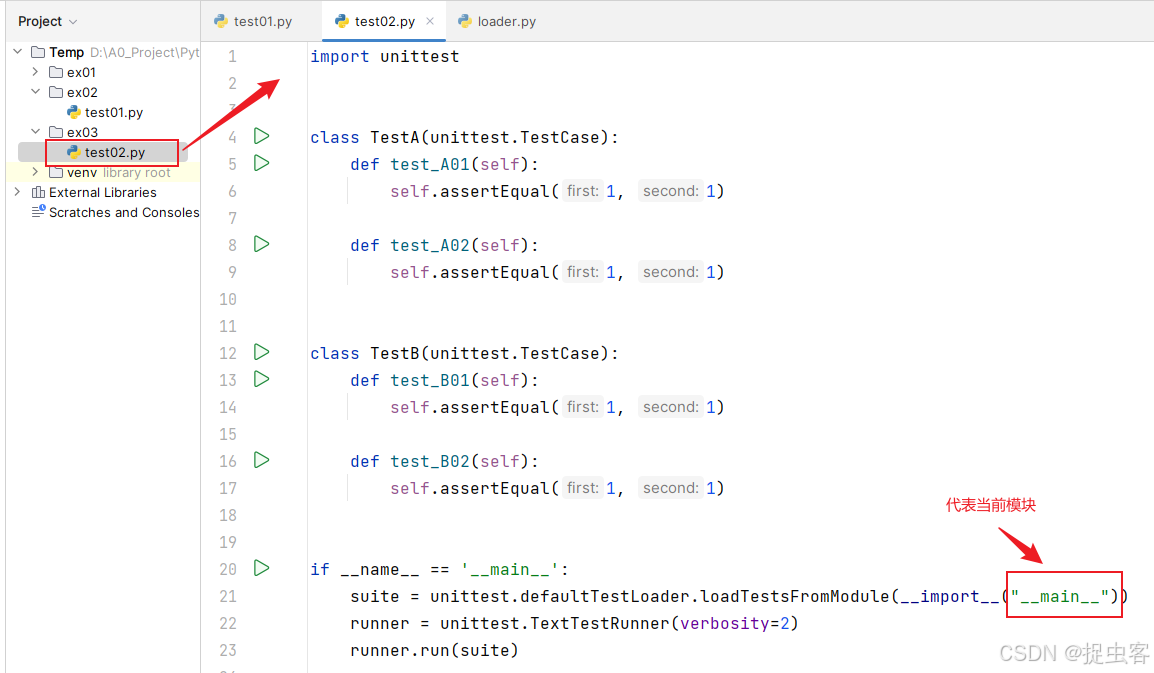Click 'def test_B02(self):' text
This screenshot has height=673, width=1154.
click(x=444, y=462)
